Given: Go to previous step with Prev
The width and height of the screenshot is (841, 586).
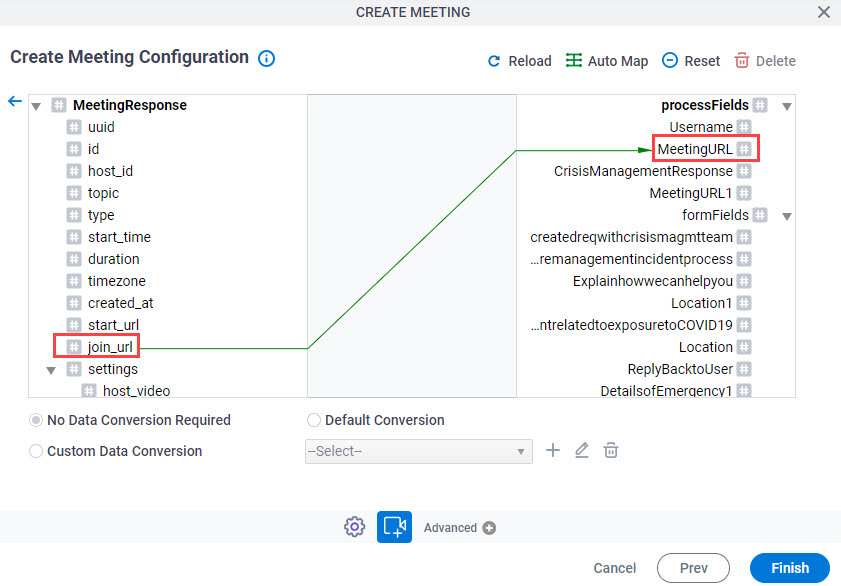Looking at the screenshot, I should 694,568.
